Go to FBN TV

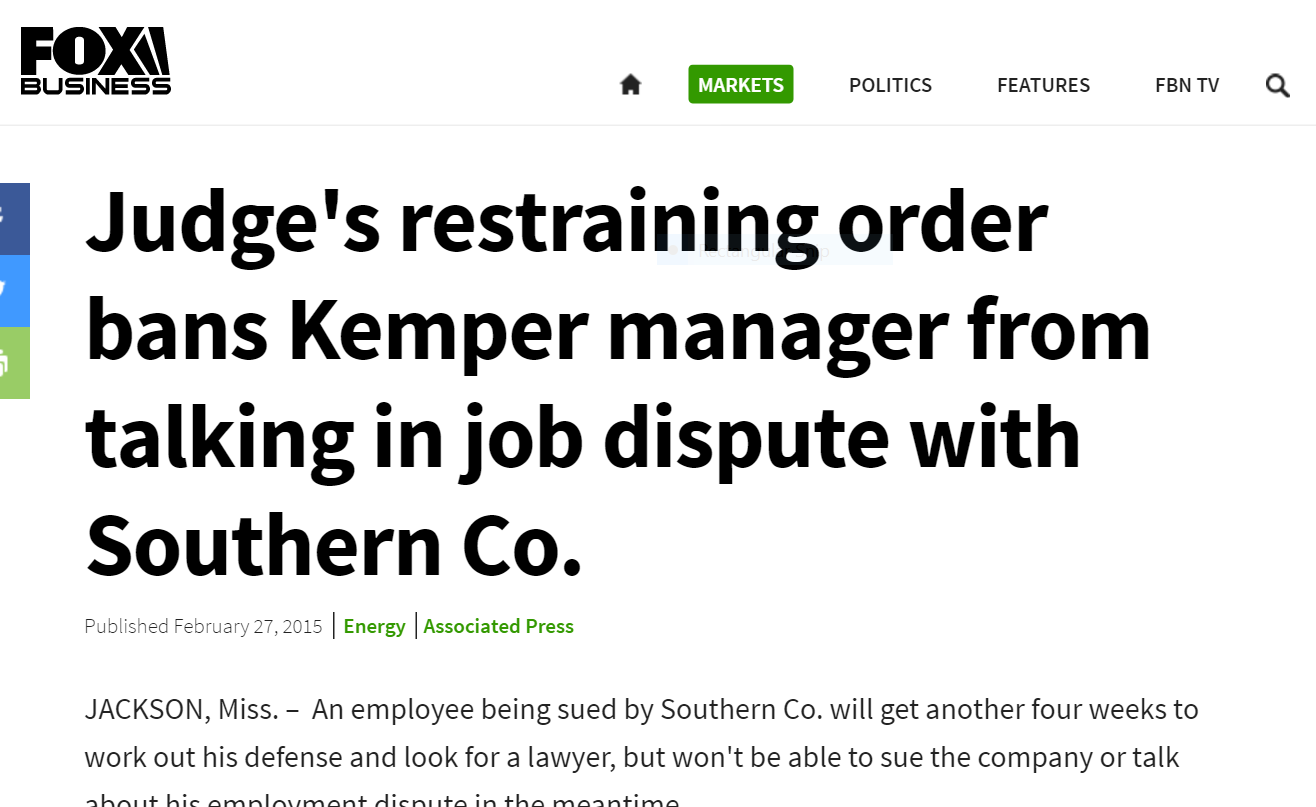pos(1187,85)
